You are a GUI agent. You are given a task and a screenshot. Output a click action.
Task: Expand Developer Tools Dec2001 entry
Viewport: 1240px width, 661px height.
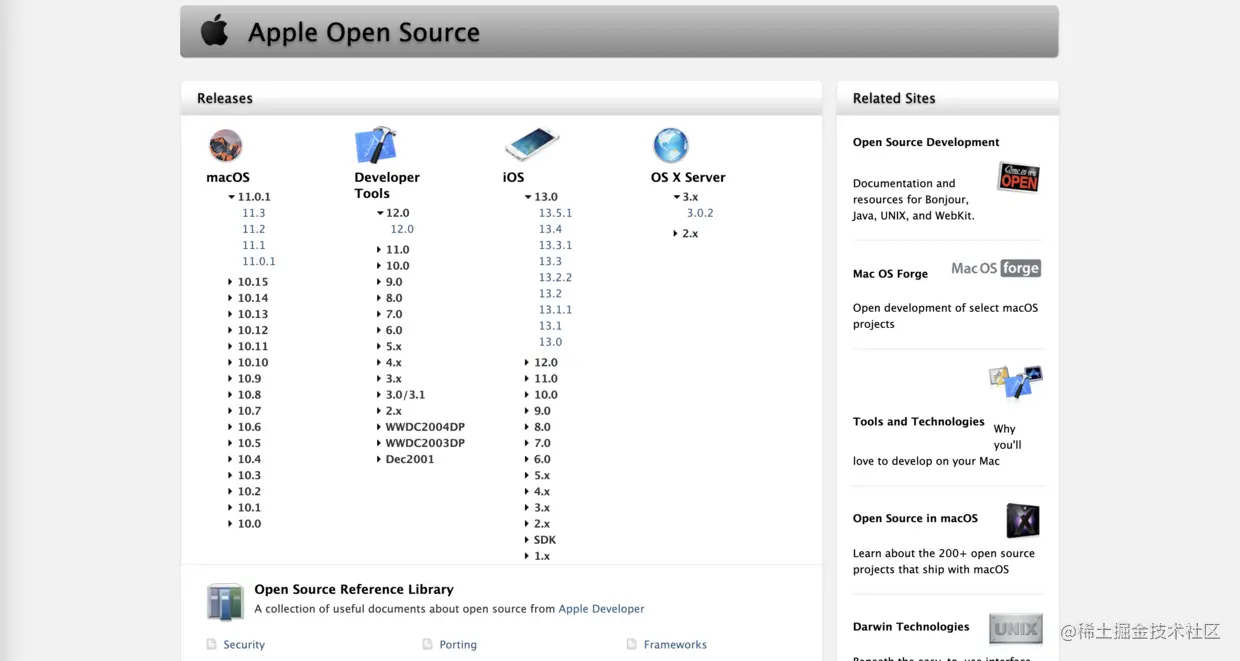(x=379, y=460)
